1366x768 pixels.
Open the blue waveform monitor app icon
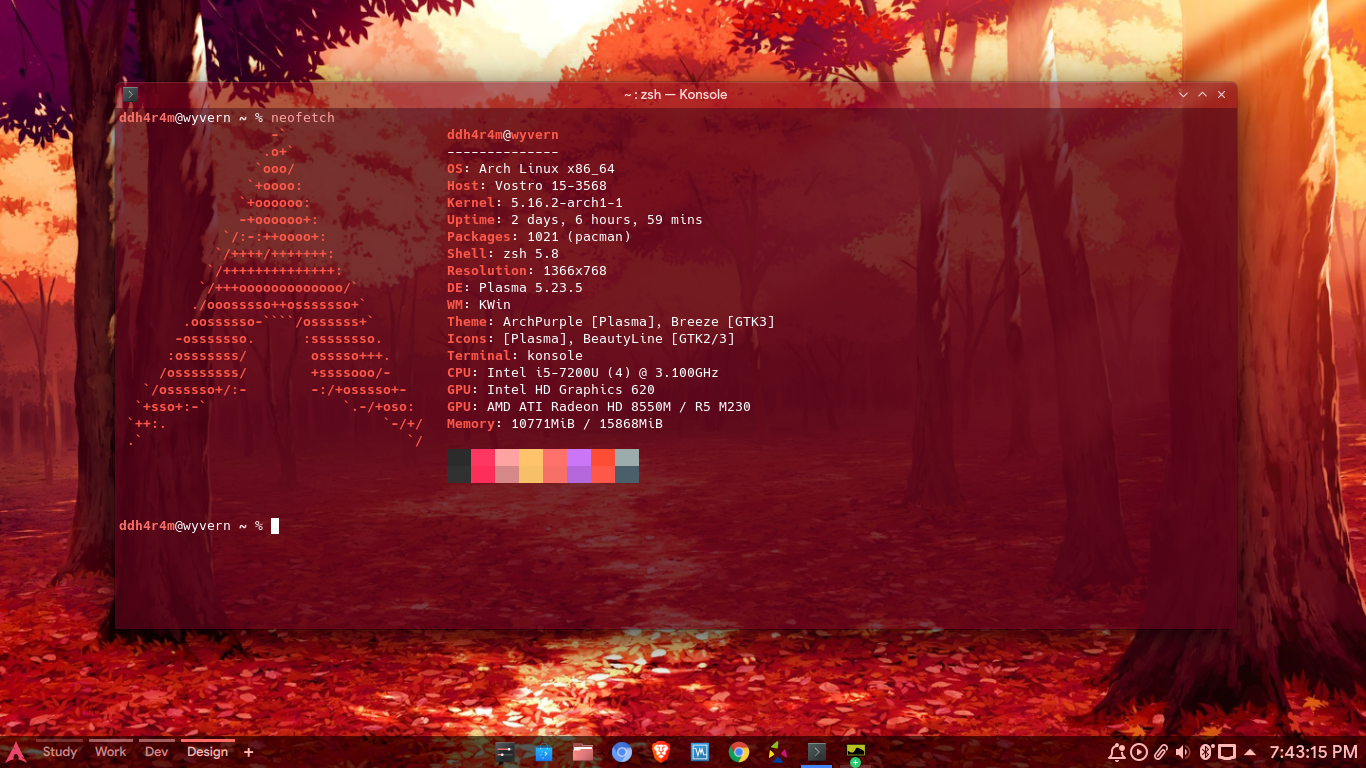pos(700,752)
